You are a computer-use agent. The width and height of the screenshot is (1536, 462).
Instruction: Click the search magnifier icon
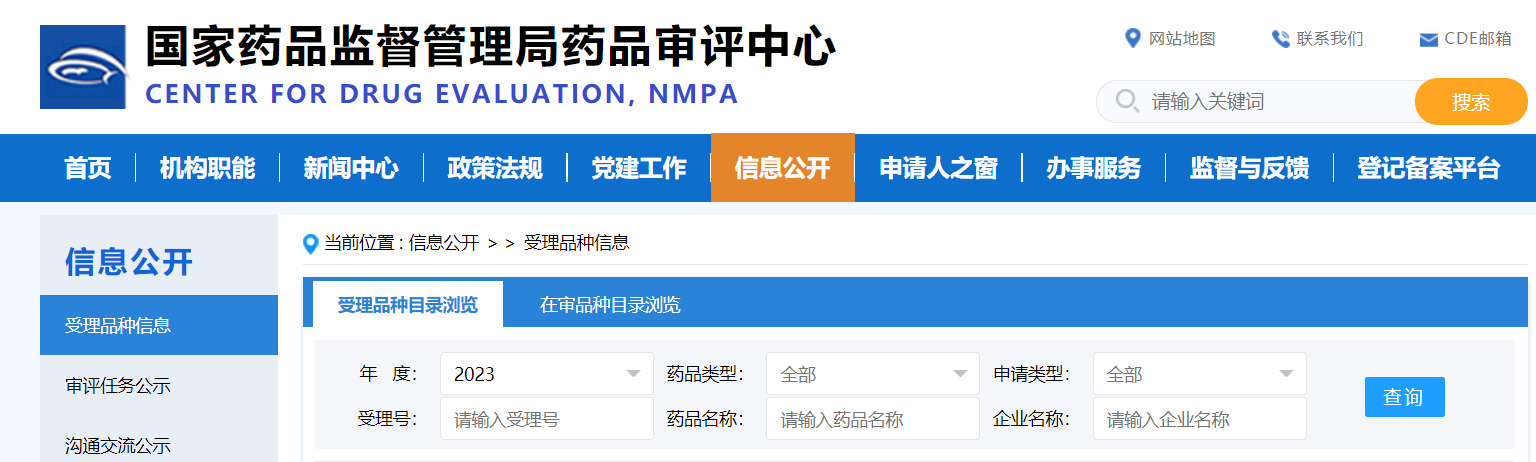(1127, 101)
